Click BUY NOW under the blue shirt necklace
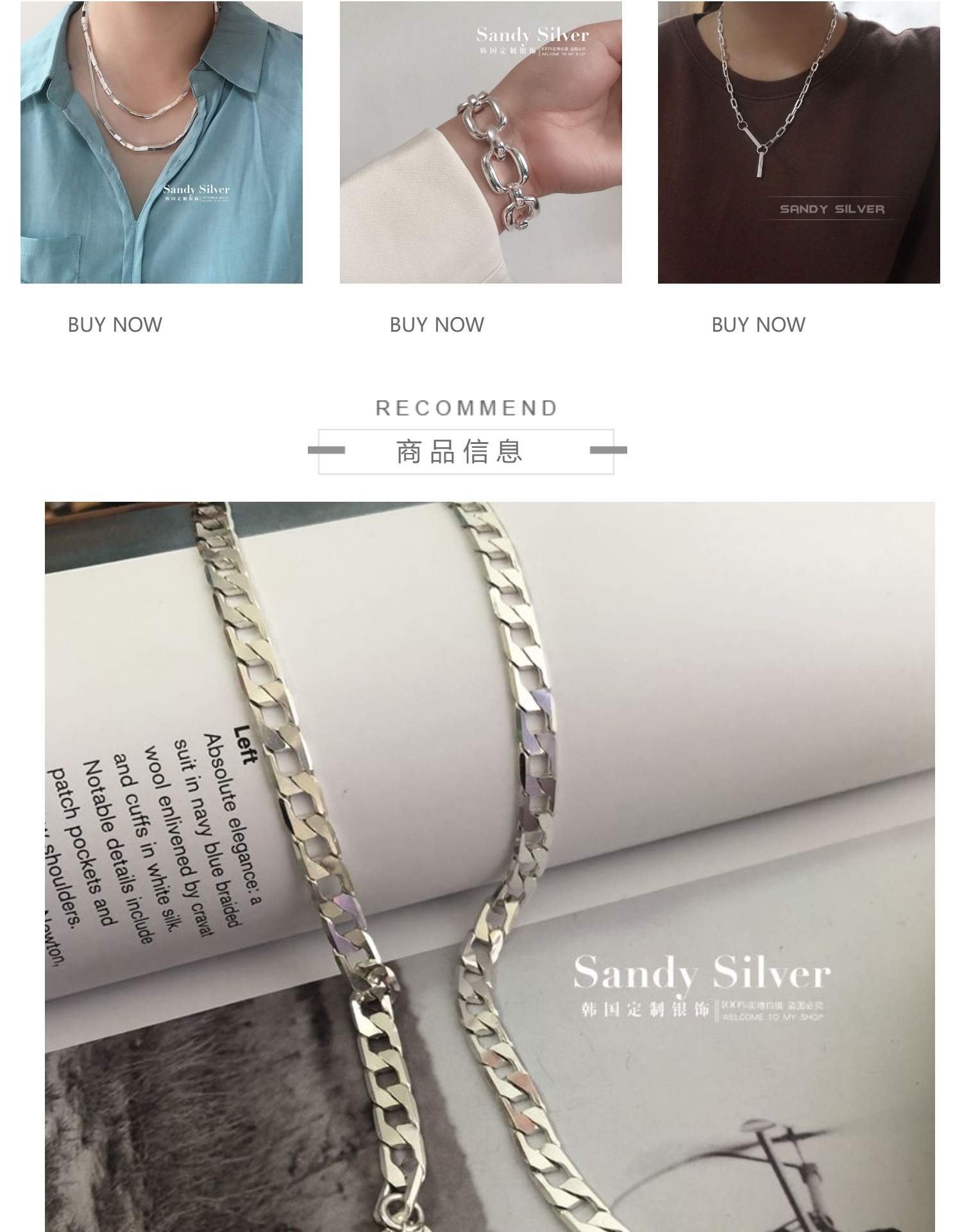962x1232 pixels. 115,325
